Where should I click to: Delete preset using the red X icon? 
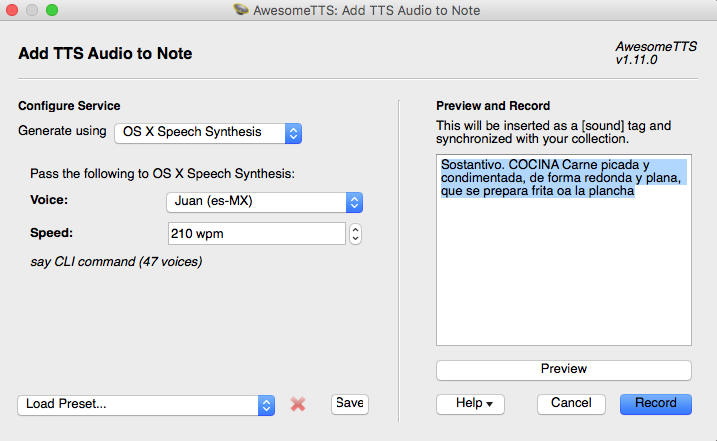(x=297, y=404)
